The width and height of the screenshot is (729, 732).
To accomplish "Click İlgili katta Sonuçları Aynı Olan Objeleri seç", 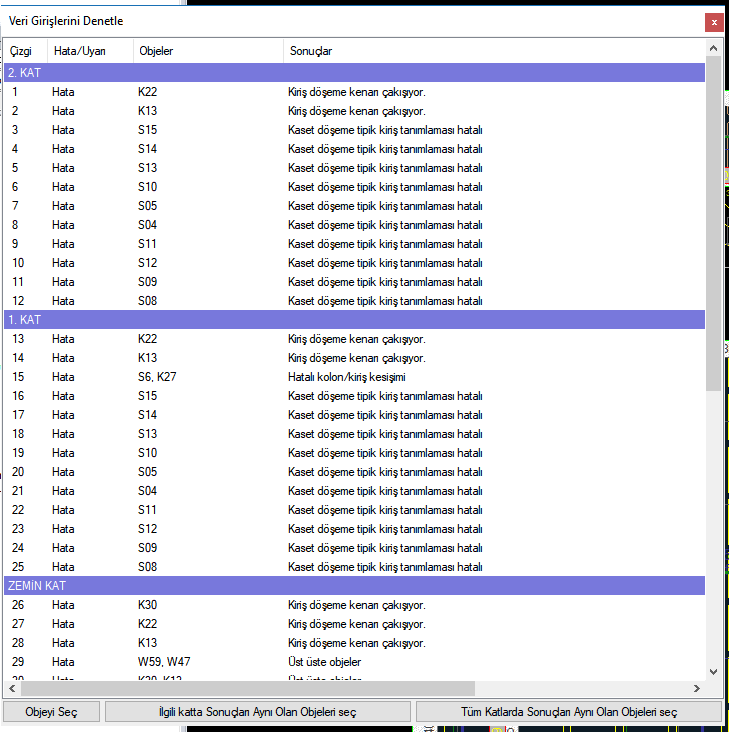I will 258,712.
